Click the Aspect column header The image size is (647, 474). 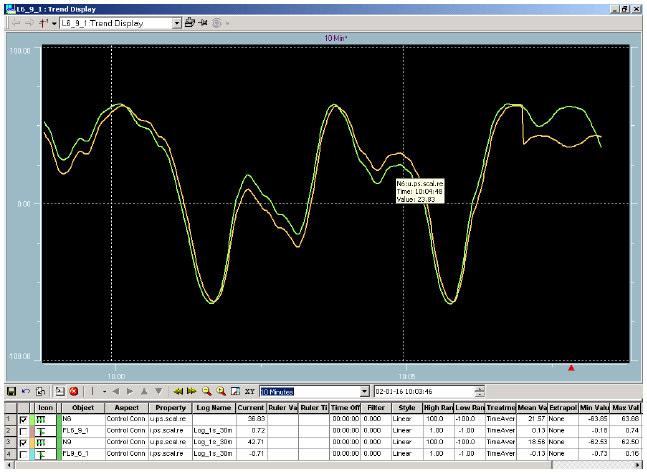click(127, 408)
